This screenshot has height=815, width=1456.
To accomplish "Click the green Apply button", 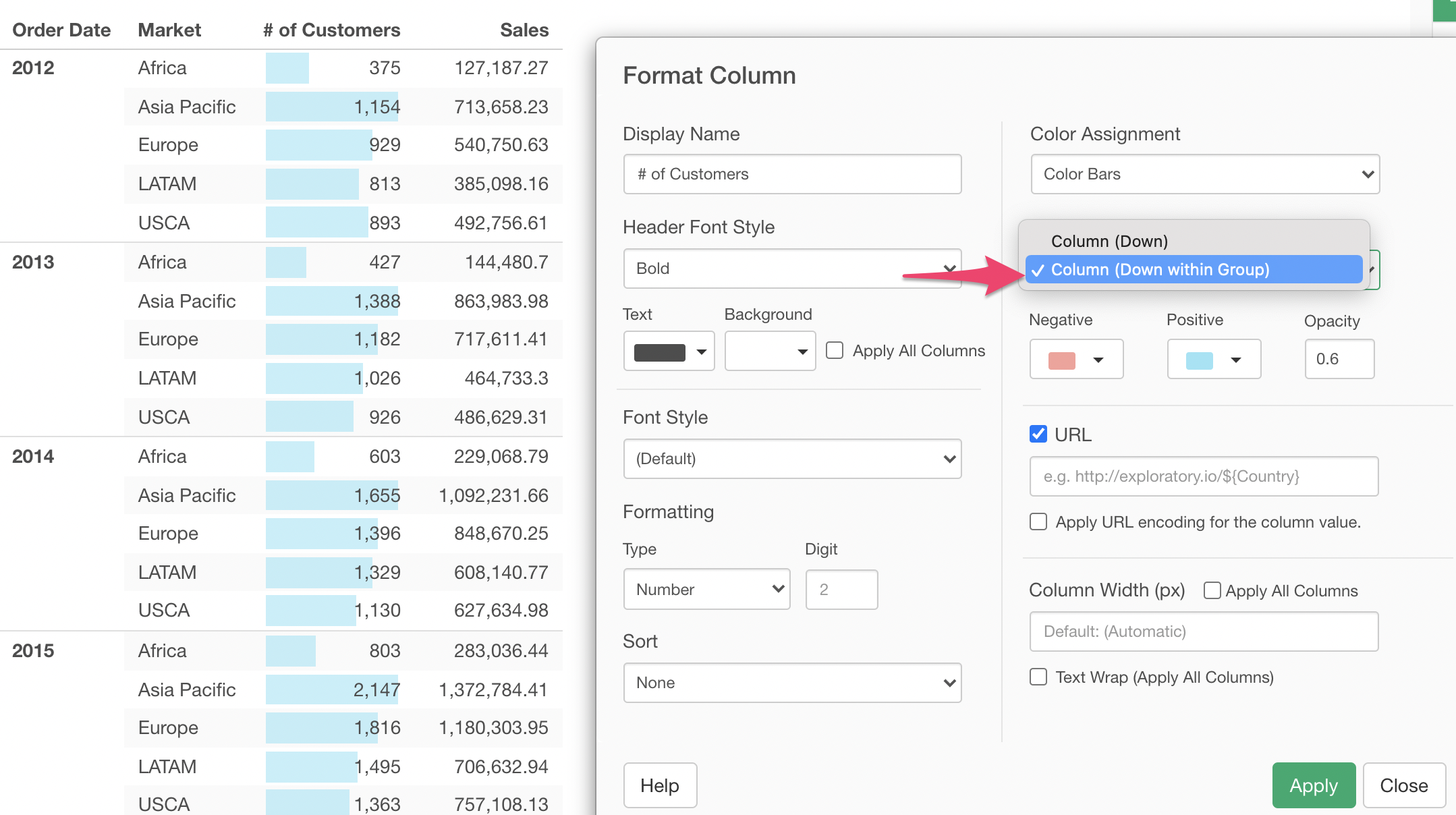I will click(1313, 785).
